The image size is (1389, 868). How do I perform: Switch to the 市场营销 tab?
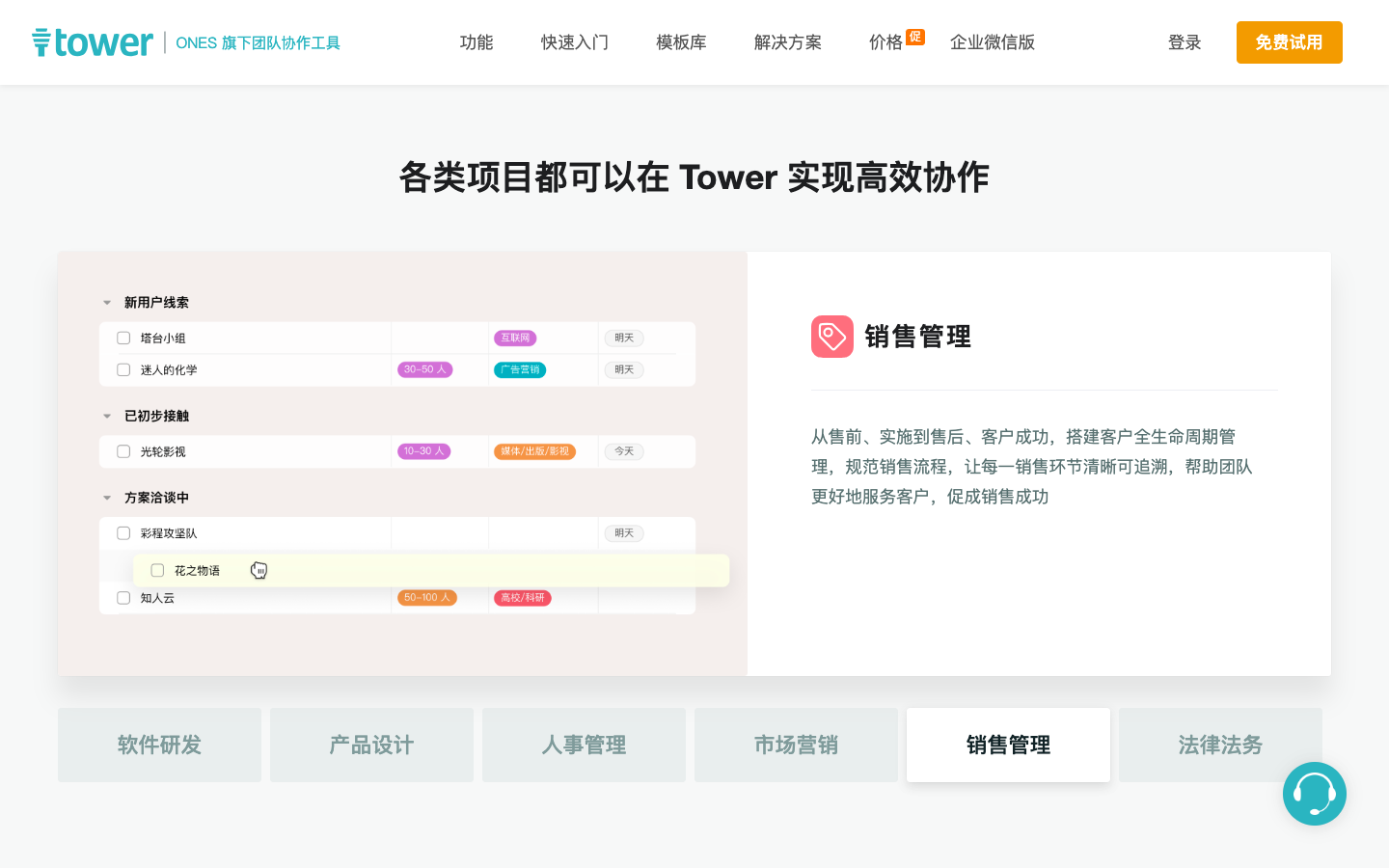(x=796, y=745)
